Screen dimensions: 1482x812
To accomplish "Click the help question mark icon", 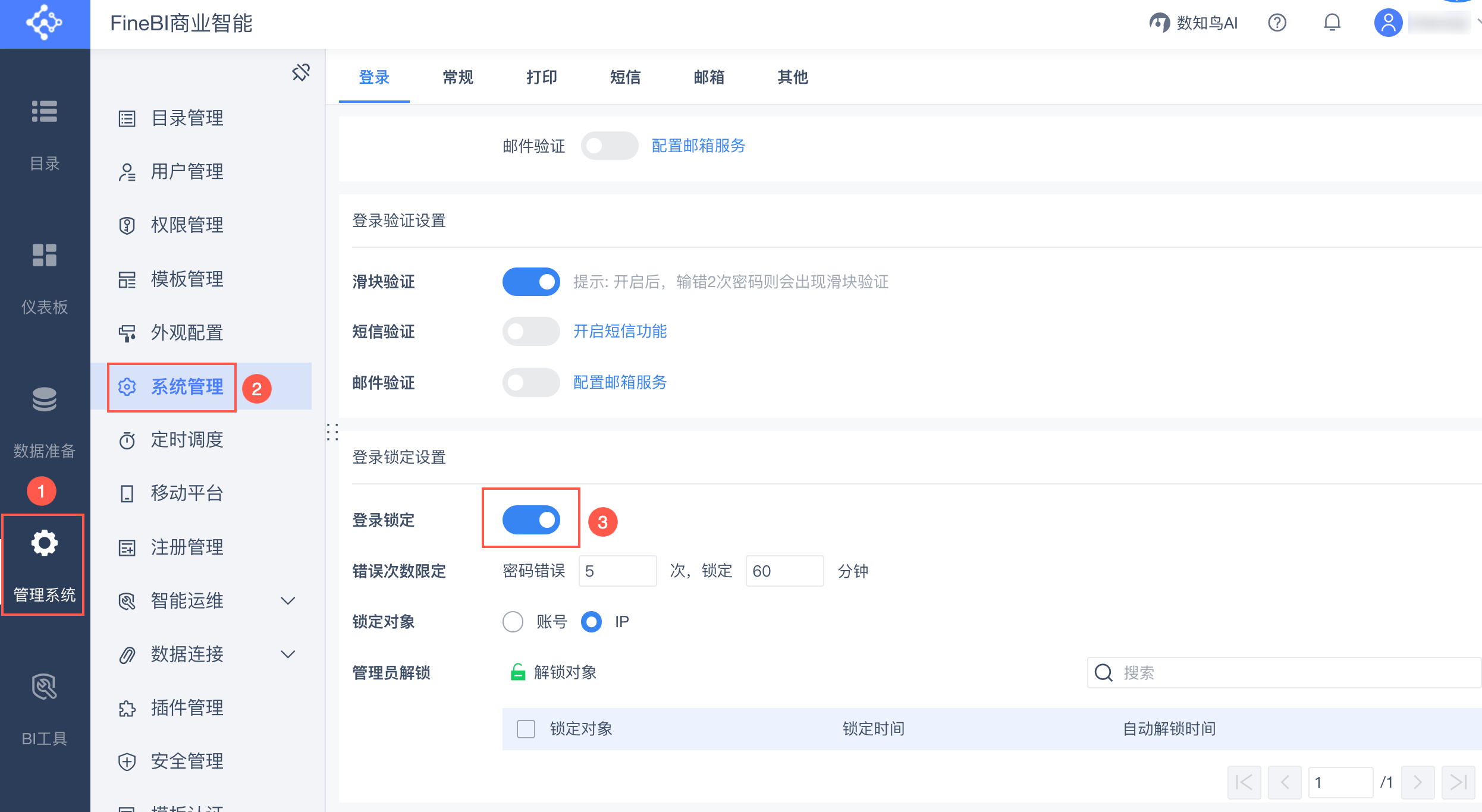I will (1277, 23).
